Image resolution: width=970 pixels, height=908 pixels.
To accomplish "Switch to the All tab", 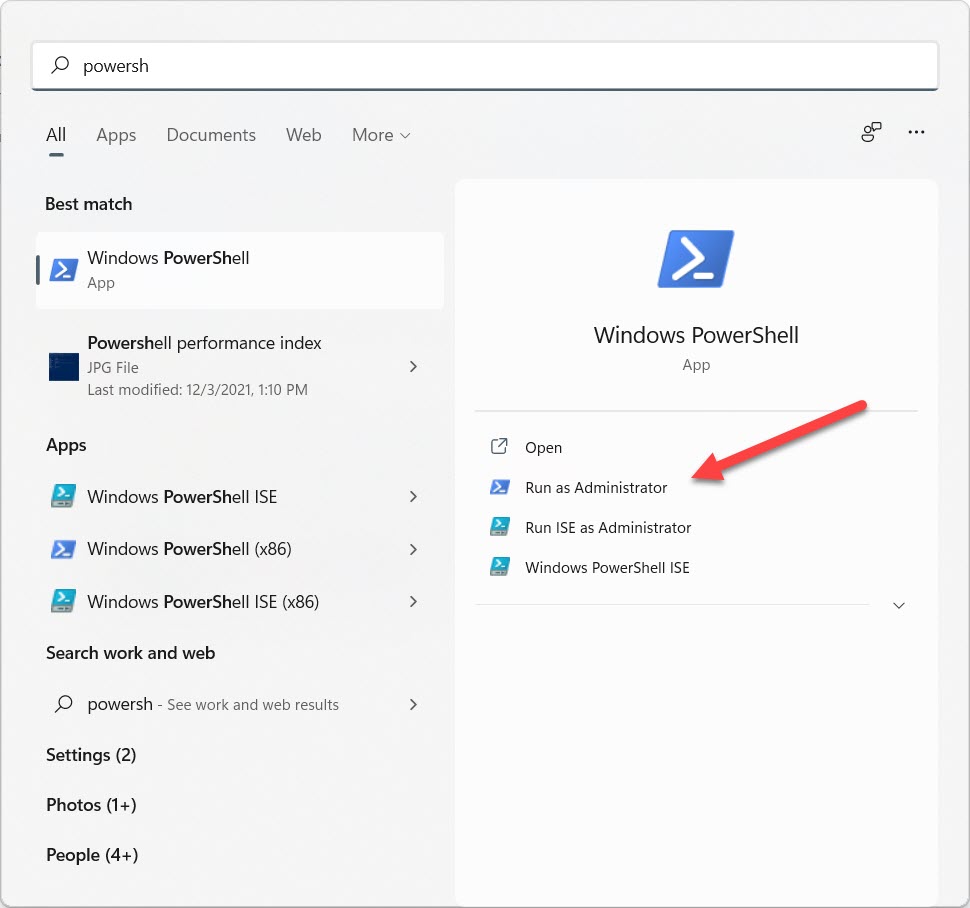I will click(x=56, y=135).
